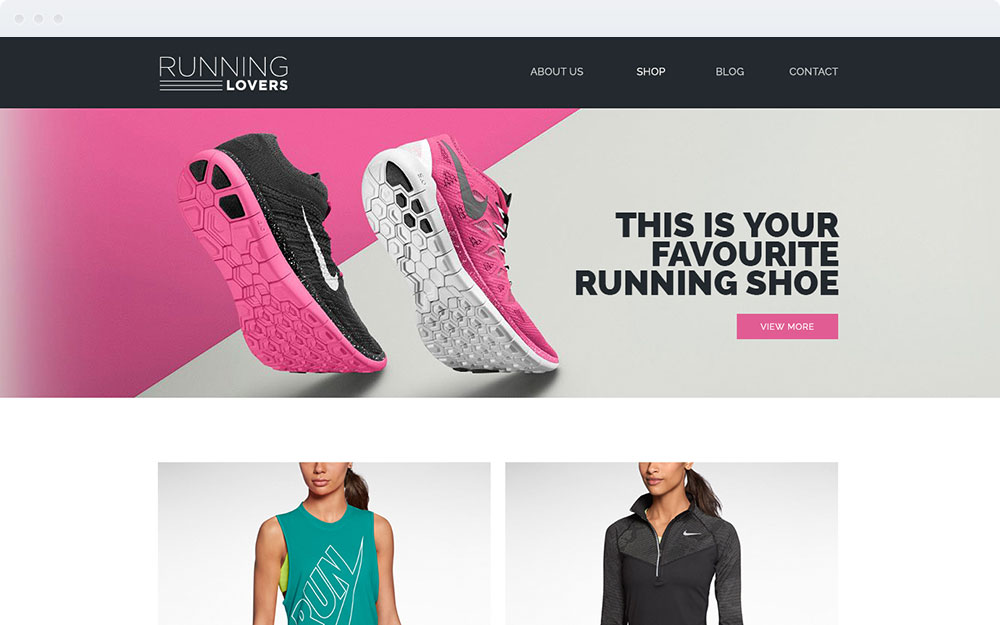
Task: Open the Blog link in navigation
Action: click(730, 71)
